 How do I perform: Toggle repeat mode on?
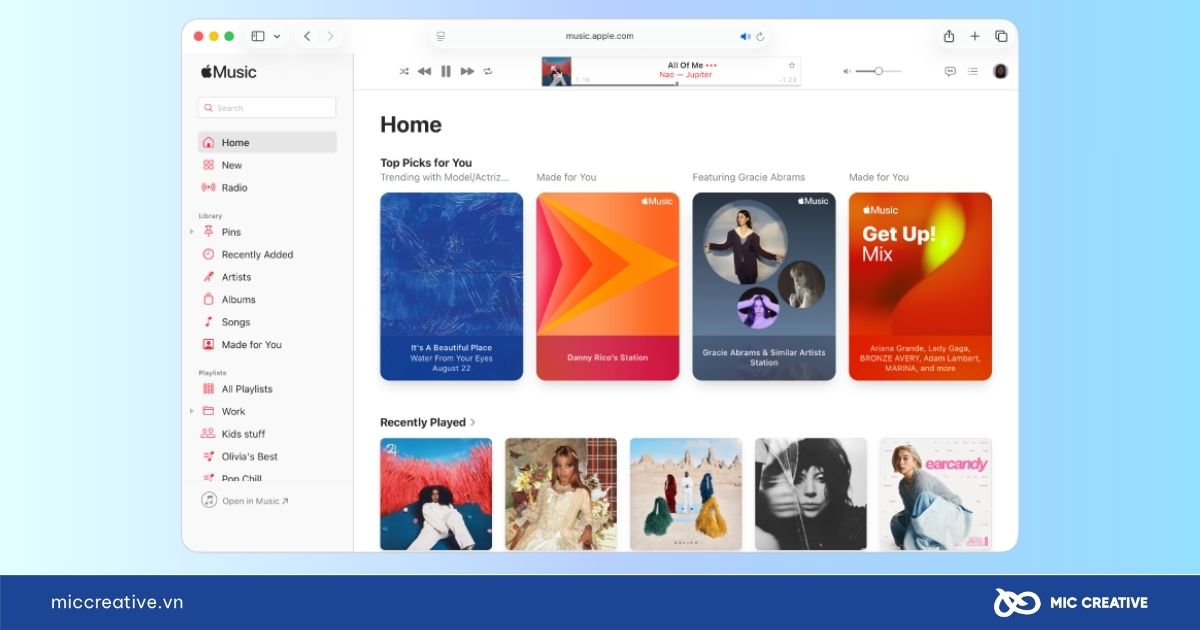point(488,71)
